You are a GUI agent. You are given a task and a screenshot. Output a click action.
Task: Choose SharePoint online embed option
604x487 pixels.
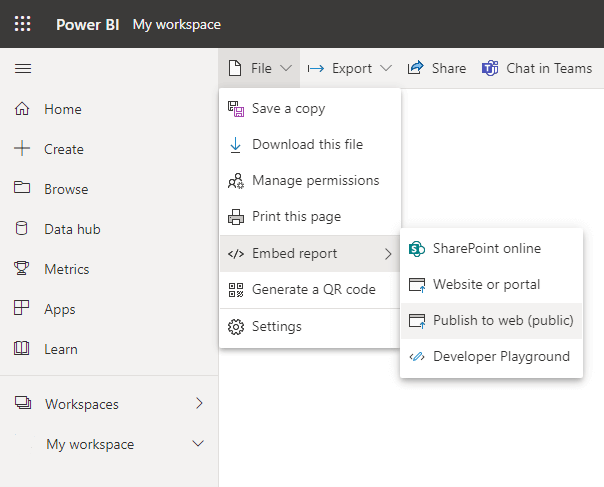[486, 248]
